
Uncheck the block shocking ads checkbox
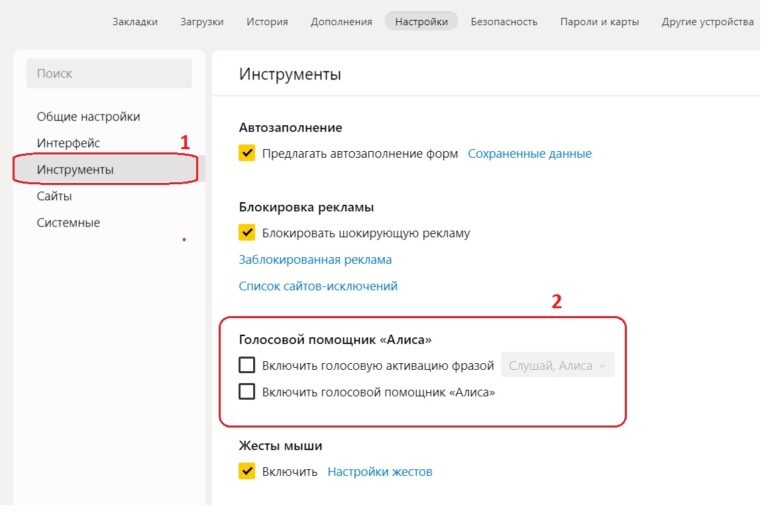coord(247,233)
